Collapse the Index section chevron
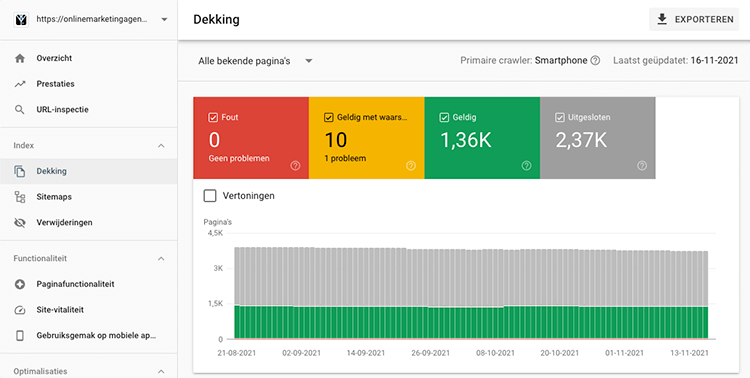The height and width of the screenshot is (378, 750). 161,145
